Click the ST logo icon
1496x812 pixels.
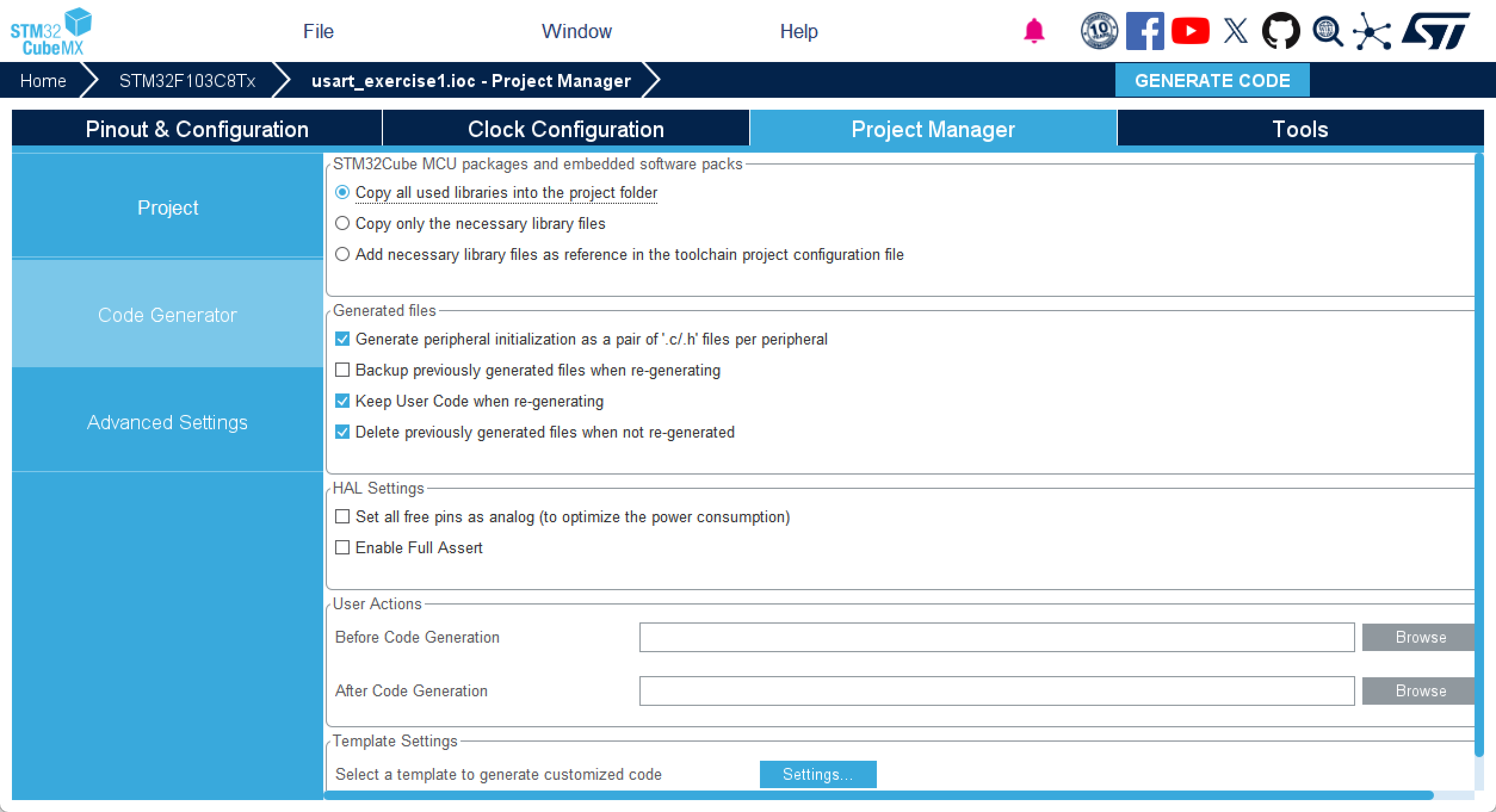click(1435, 31)
